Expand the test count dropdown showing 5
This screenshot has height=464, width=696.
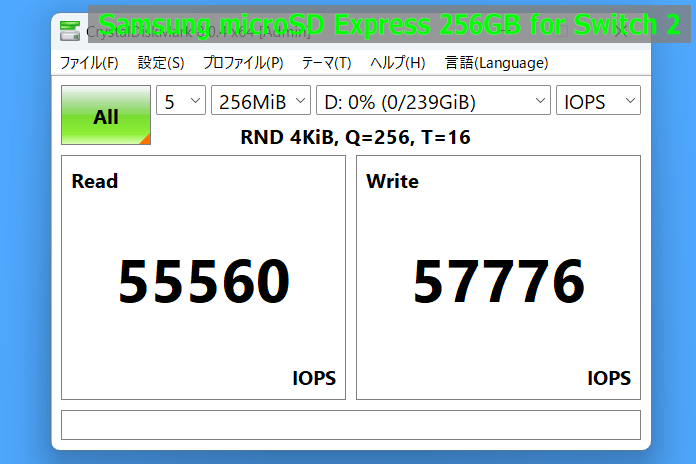tap(181, 102)
